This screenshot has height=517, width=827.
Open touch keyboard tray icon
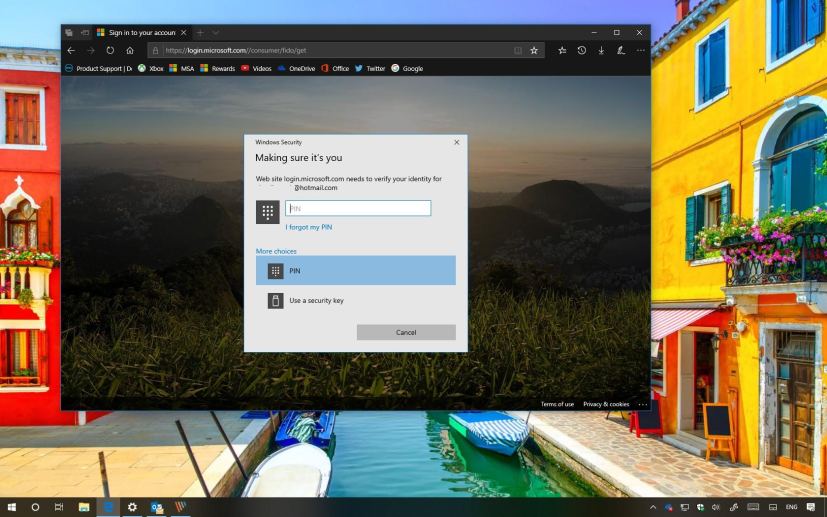[753, 508]
